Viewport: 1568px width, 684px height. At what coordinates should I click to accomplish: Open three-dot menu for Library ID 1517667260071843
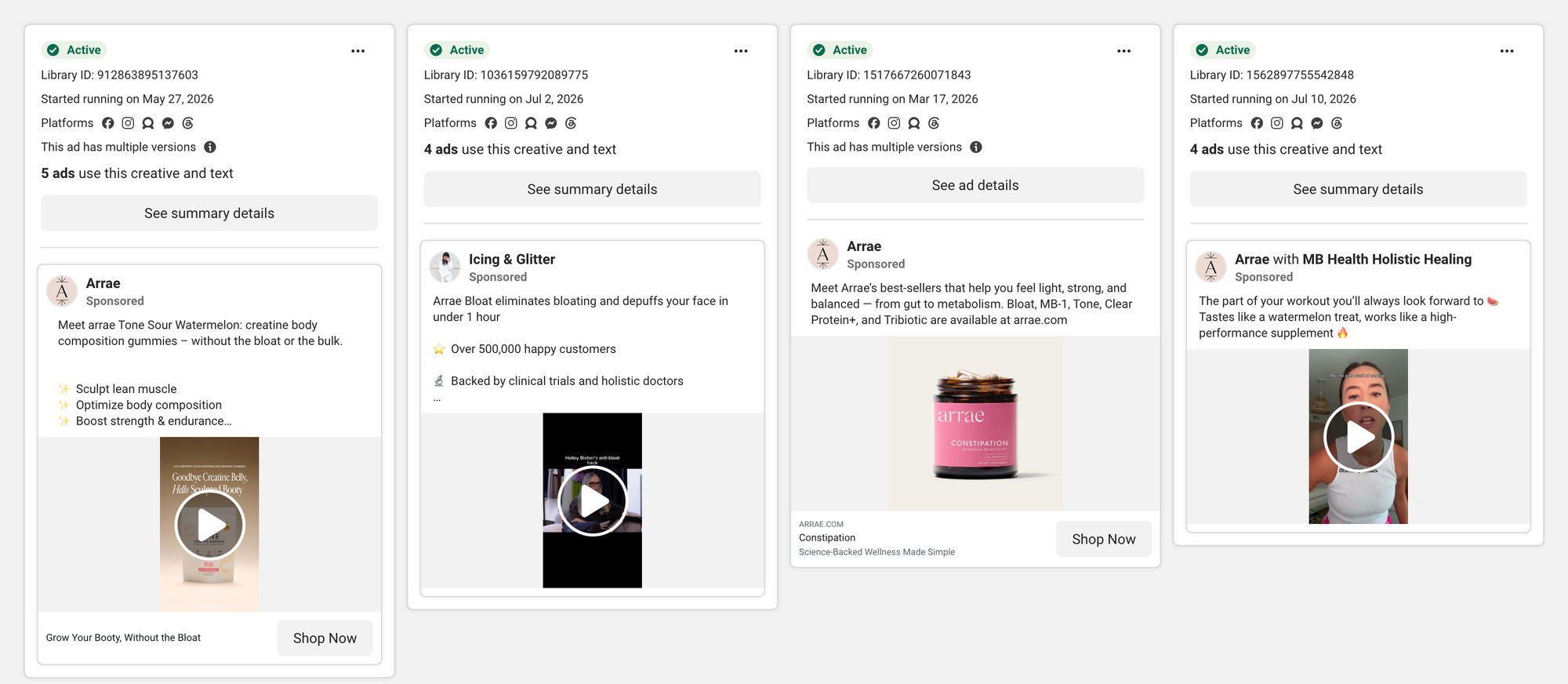(x=1123, y=51)
